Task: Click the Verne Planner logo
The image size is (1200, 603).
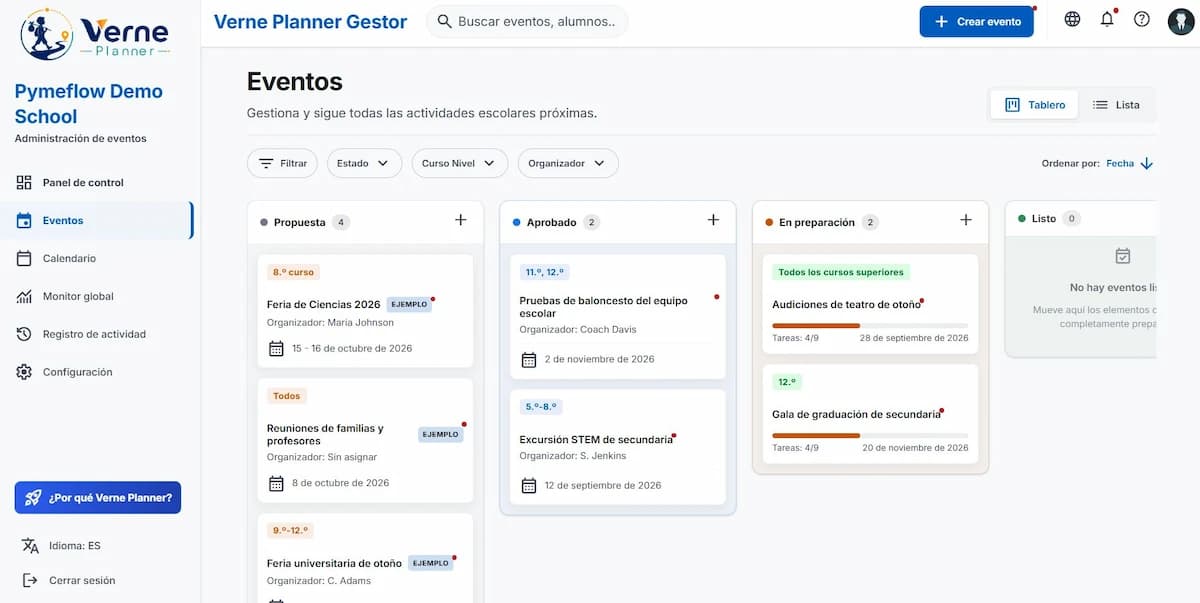Action: pyautogui.click(x=95, y=35)
